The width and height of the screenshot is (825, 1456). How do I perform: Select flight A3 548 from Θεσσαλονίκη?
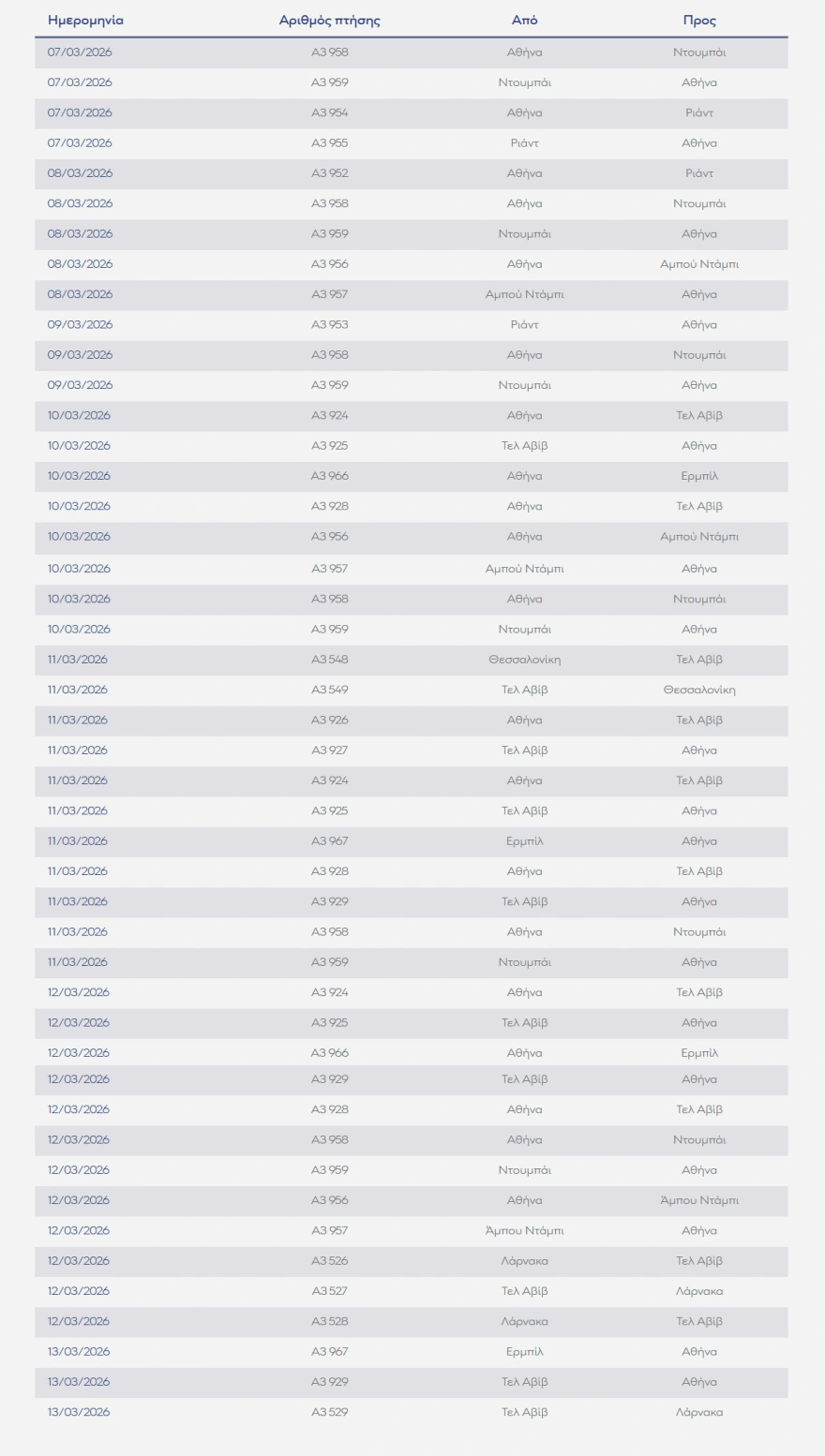(330, 660)
